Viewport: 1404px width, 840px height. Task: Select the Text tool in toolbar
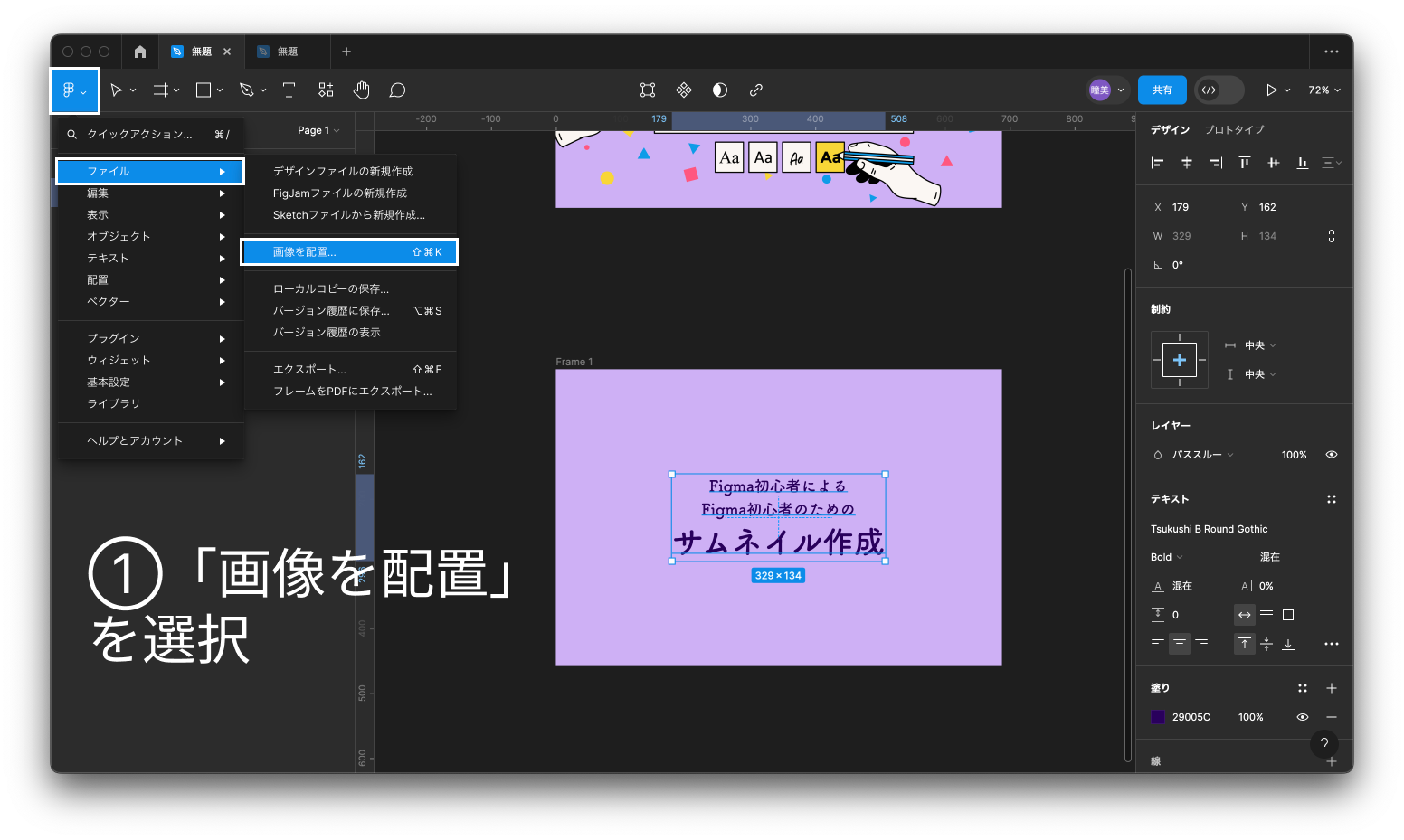[289, 90]
